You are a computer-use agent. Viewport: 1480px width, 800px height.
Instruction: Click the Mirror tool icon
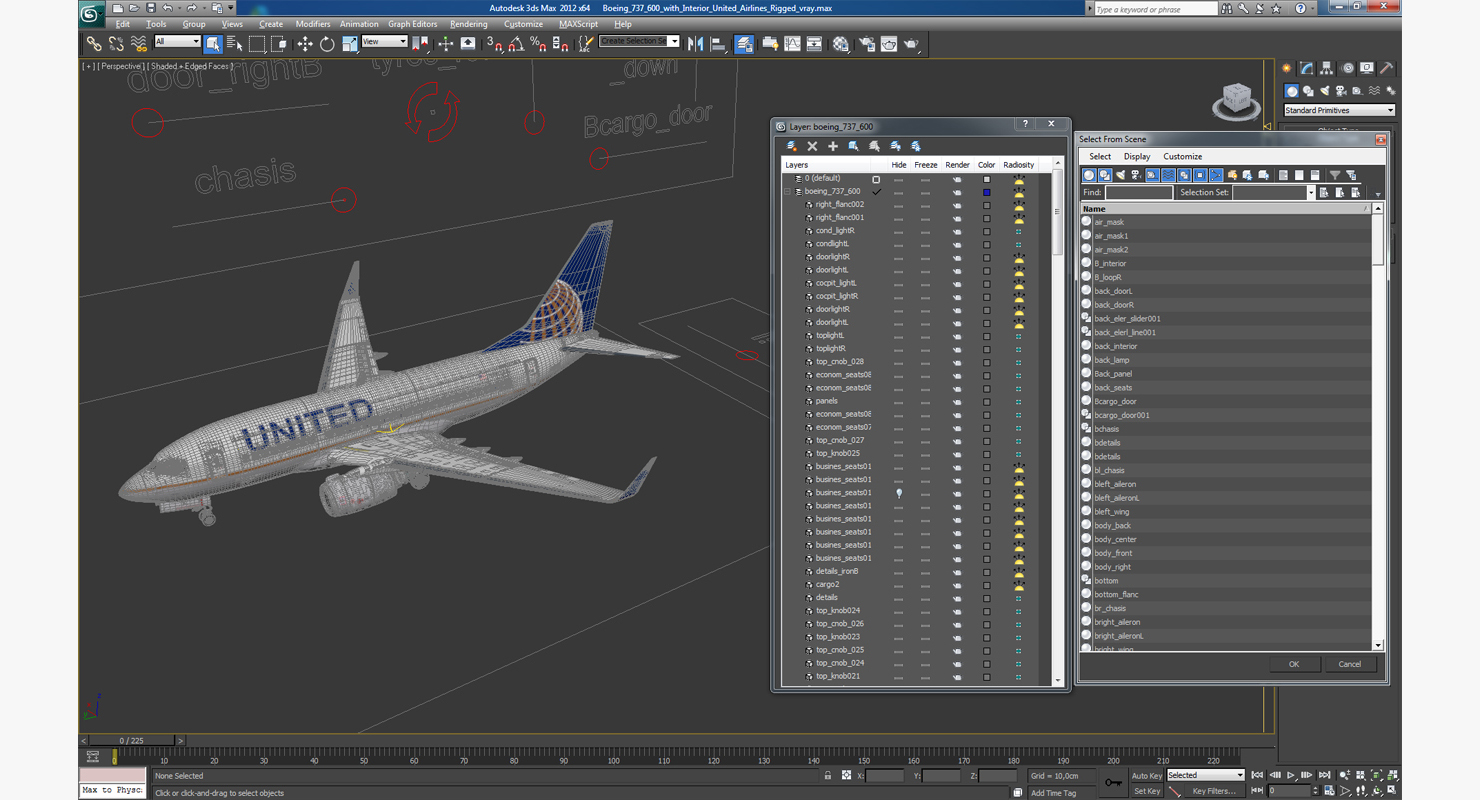(x=695, y=44)
